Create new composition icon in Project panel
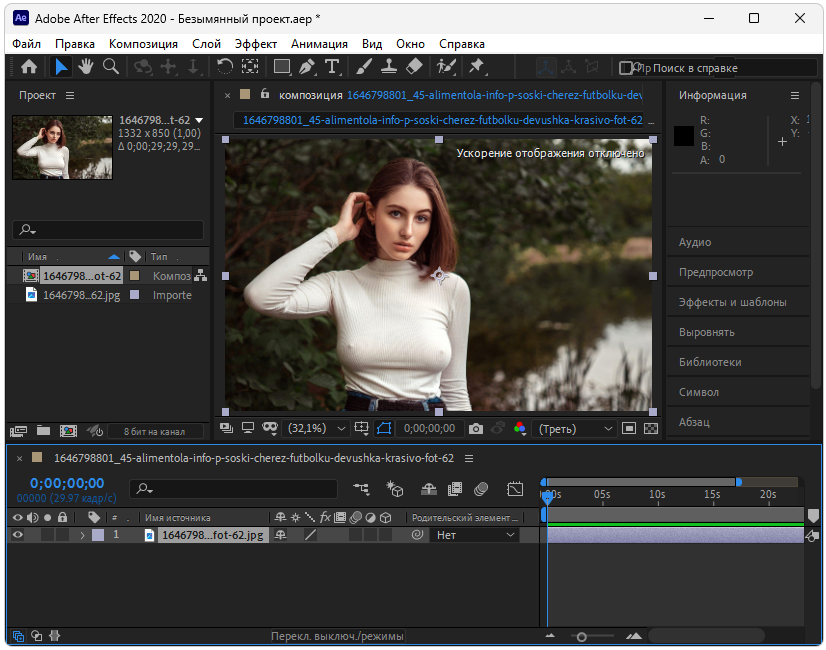Viewport: 826px width, 650px height. [68, 431]
